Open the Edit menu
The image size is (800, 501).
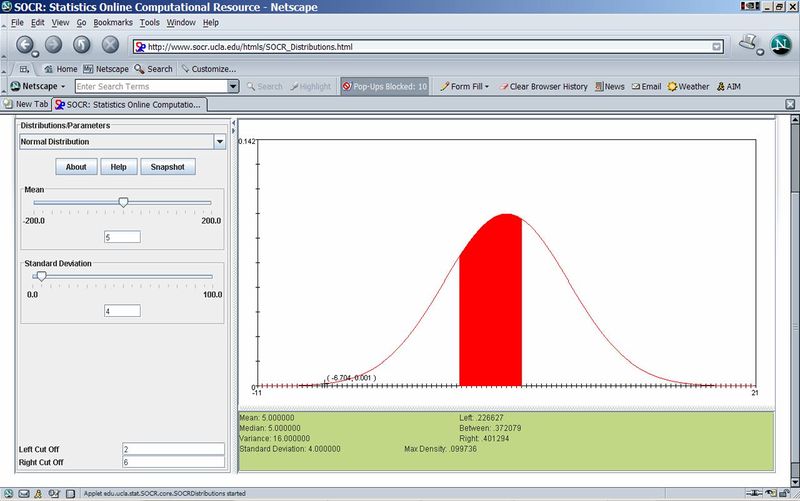(37, 22)
